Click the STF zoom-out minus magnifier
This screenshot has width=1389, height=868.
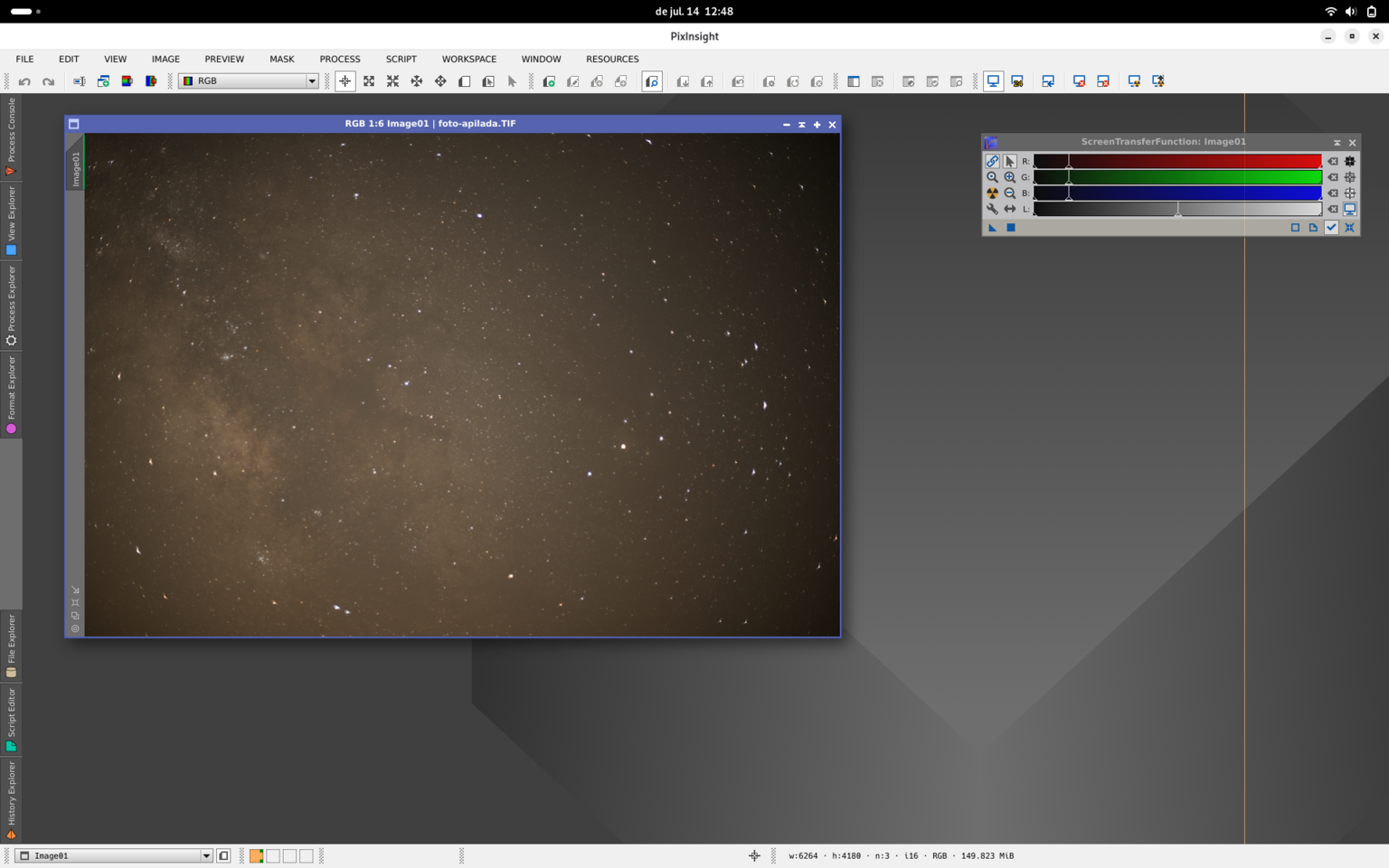pos(1009,193)
